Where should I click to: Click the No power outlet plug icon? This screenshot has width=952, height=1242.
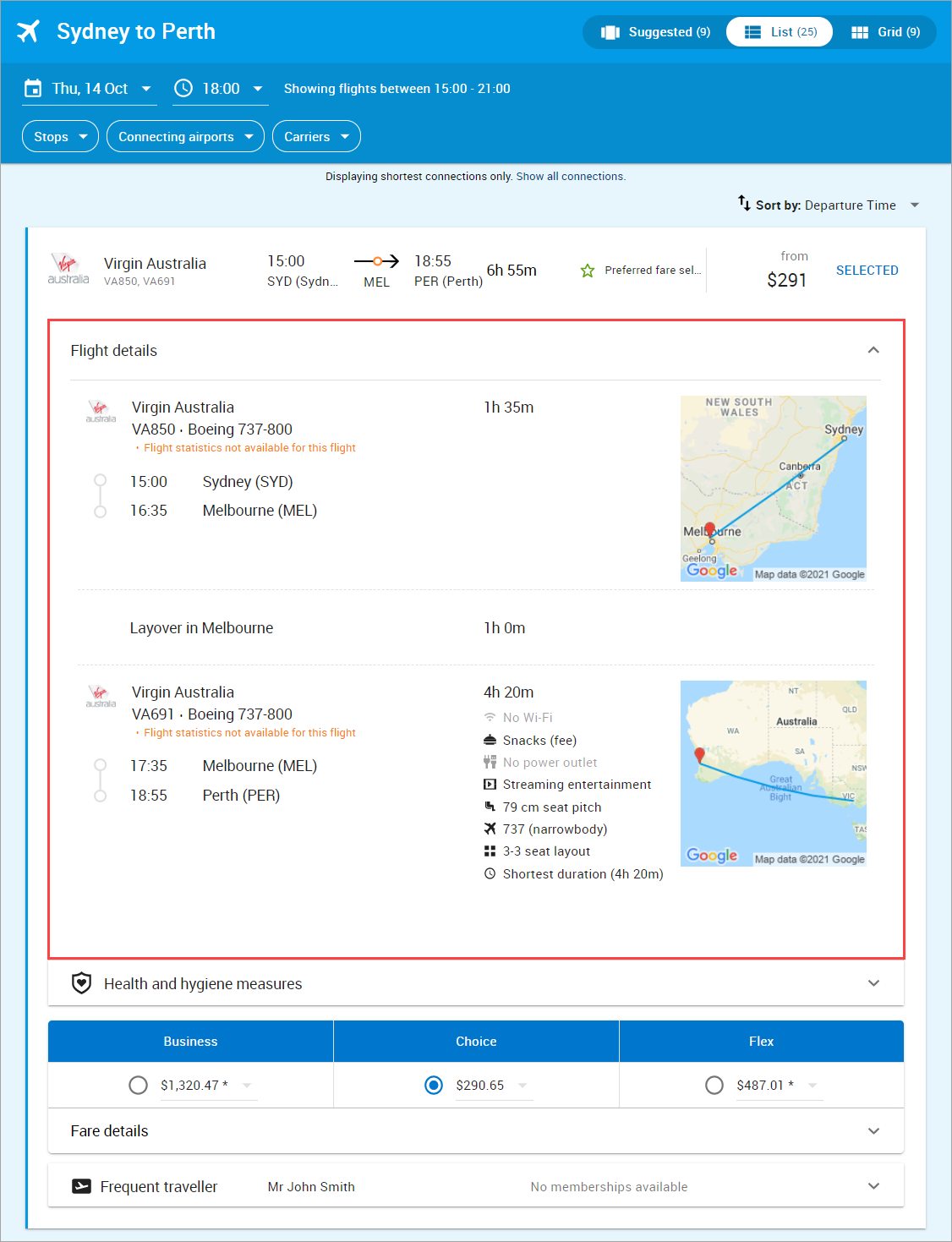click(490, 762)
